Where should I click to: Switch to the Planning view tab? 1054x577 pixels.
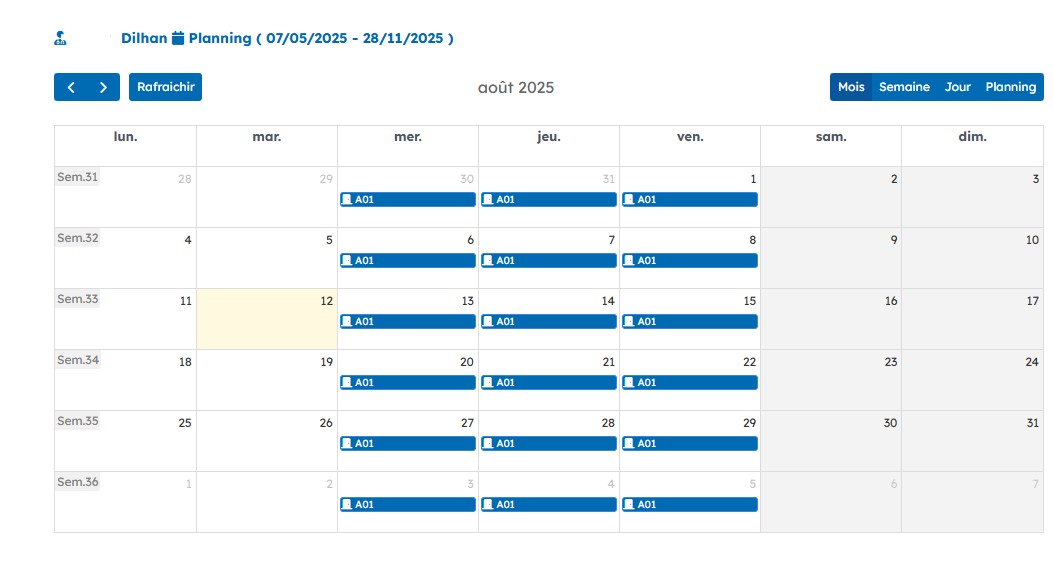pos(1010,87)
